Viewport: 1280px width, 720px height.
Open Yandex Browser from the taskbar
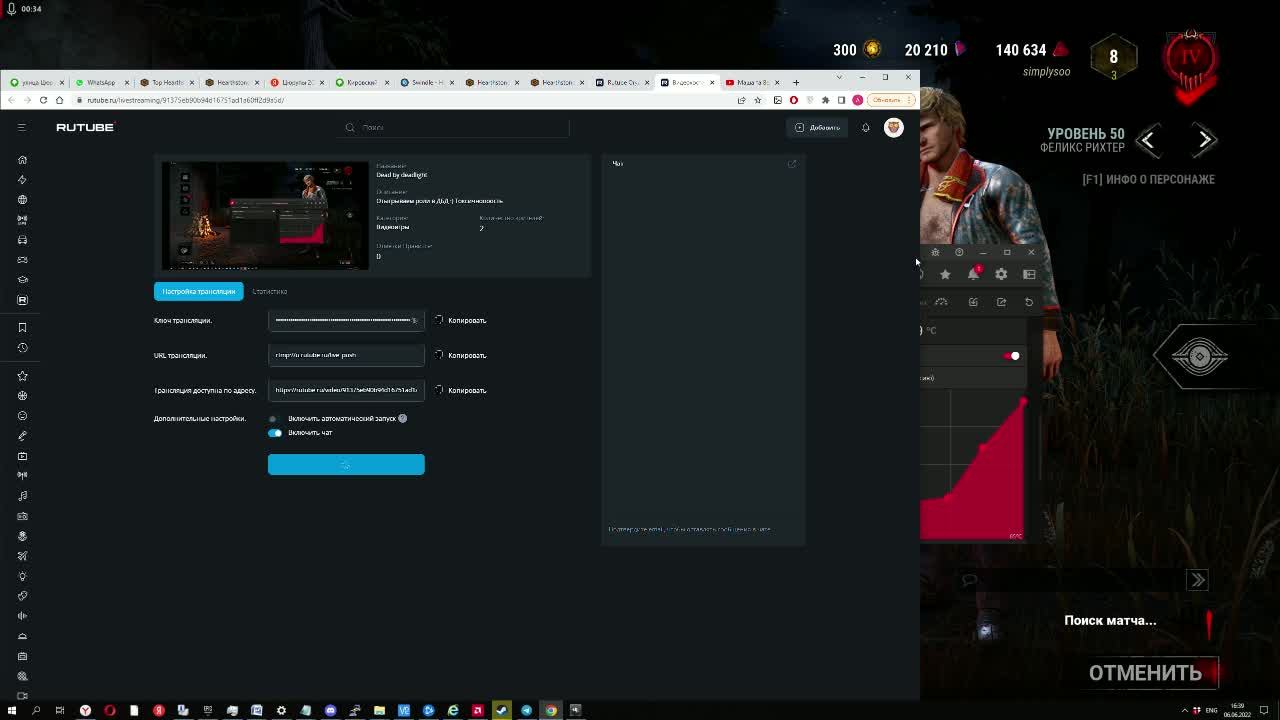pyautogui.click(x=85, y=710)
